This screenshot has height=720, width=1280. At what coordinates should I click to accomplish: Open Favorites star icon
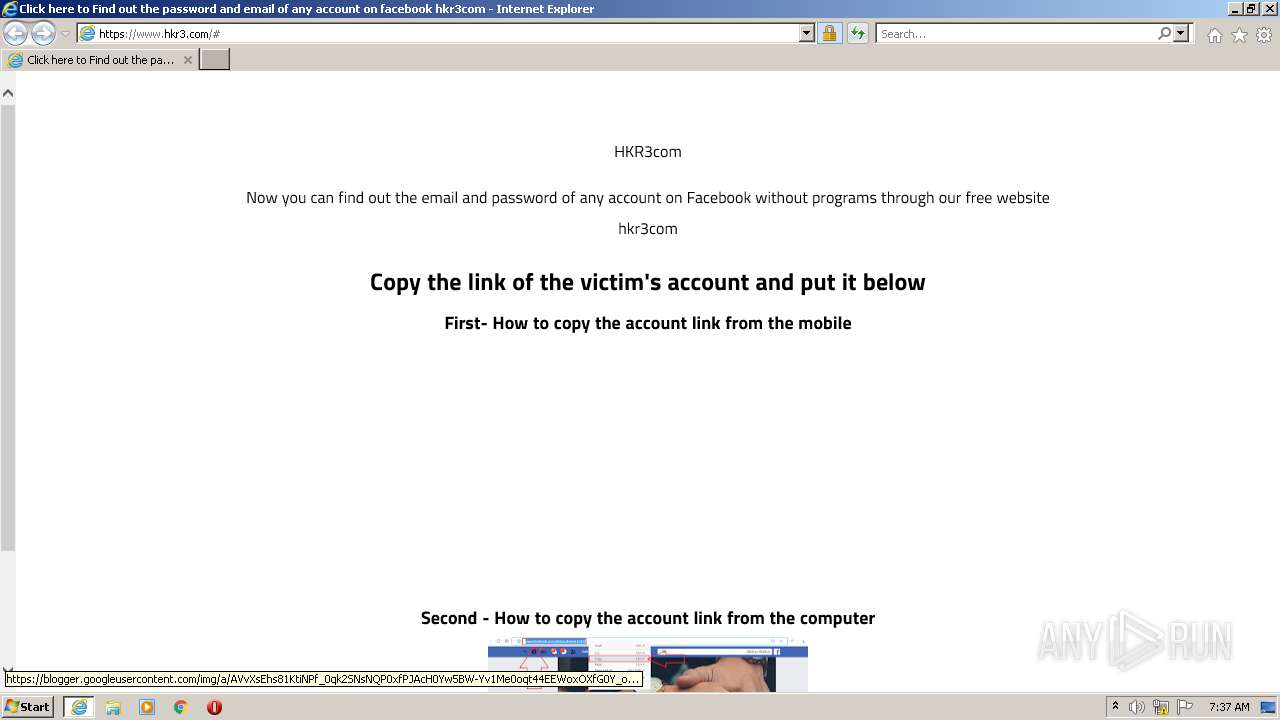pyautogui.click(x=1239, y=35)
